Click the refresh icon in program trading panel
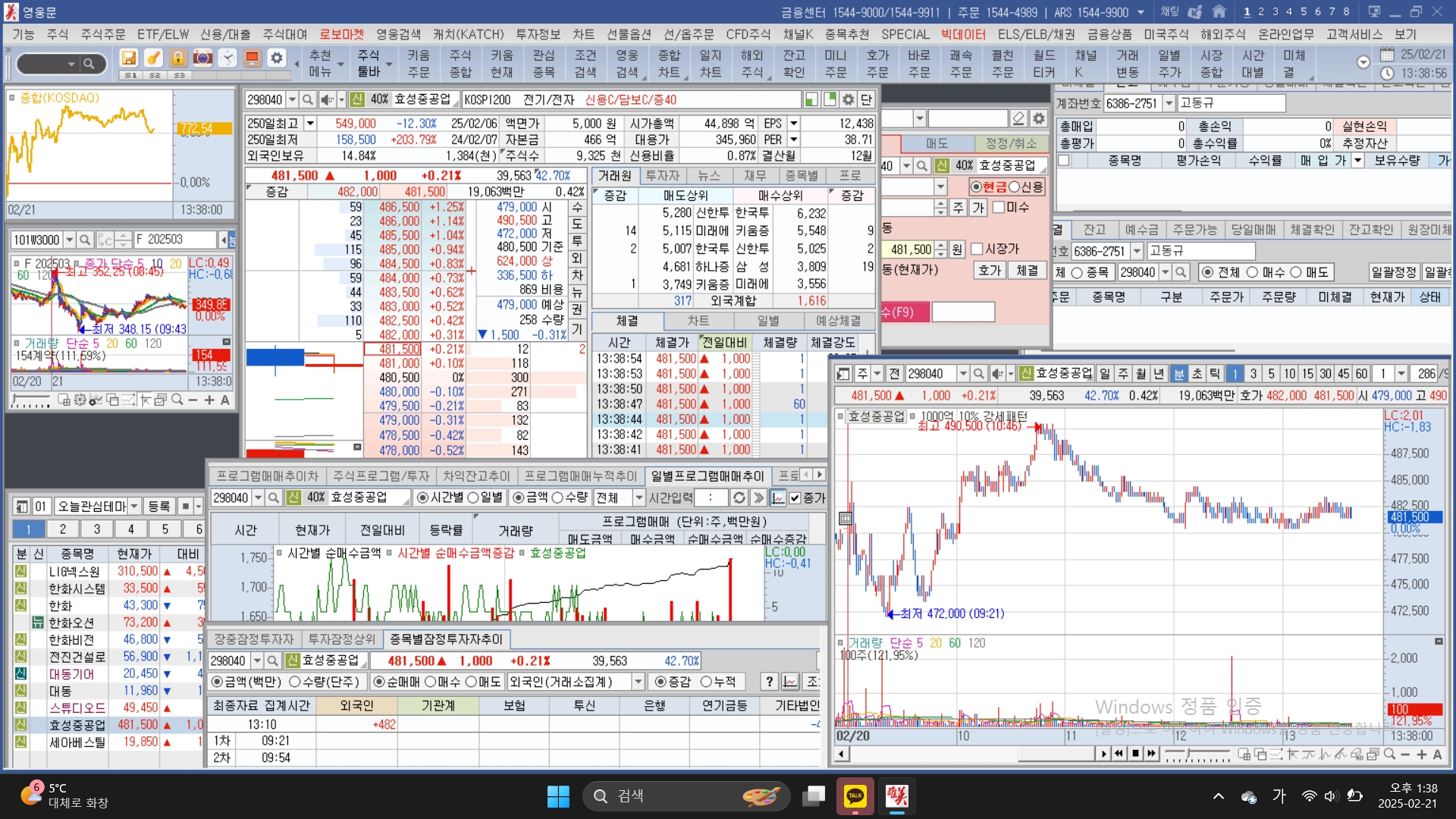Viewport: 1456px width, 819px height. [x=739, y=497]
